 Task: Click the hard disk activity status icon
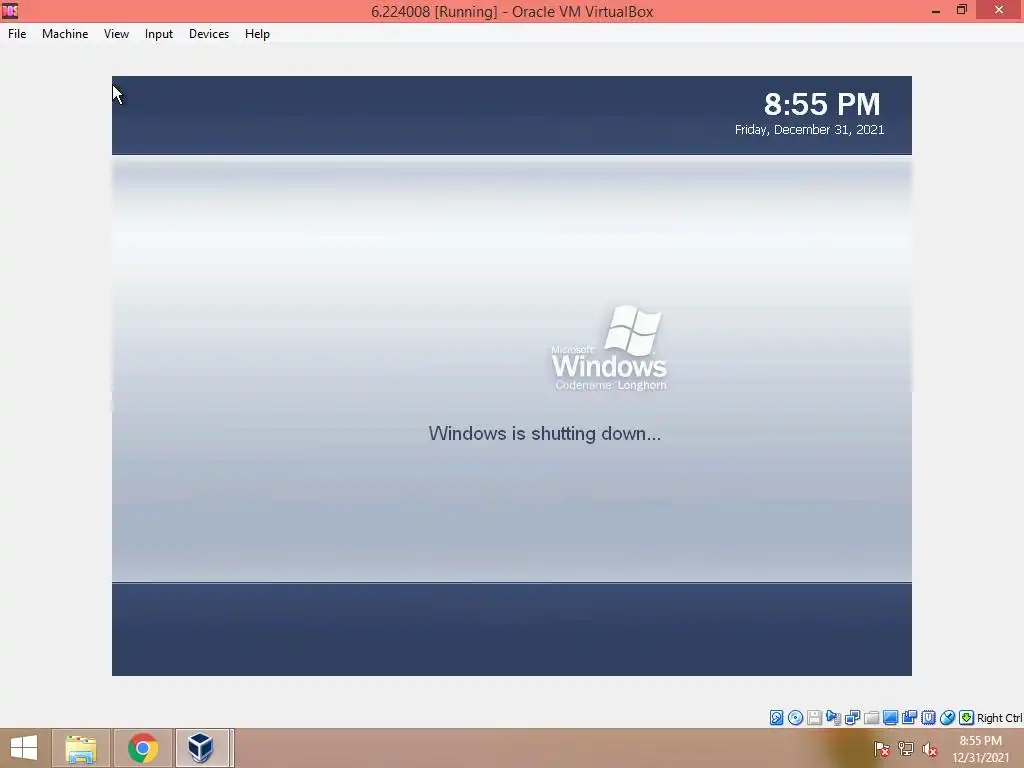tap(776, 718)
